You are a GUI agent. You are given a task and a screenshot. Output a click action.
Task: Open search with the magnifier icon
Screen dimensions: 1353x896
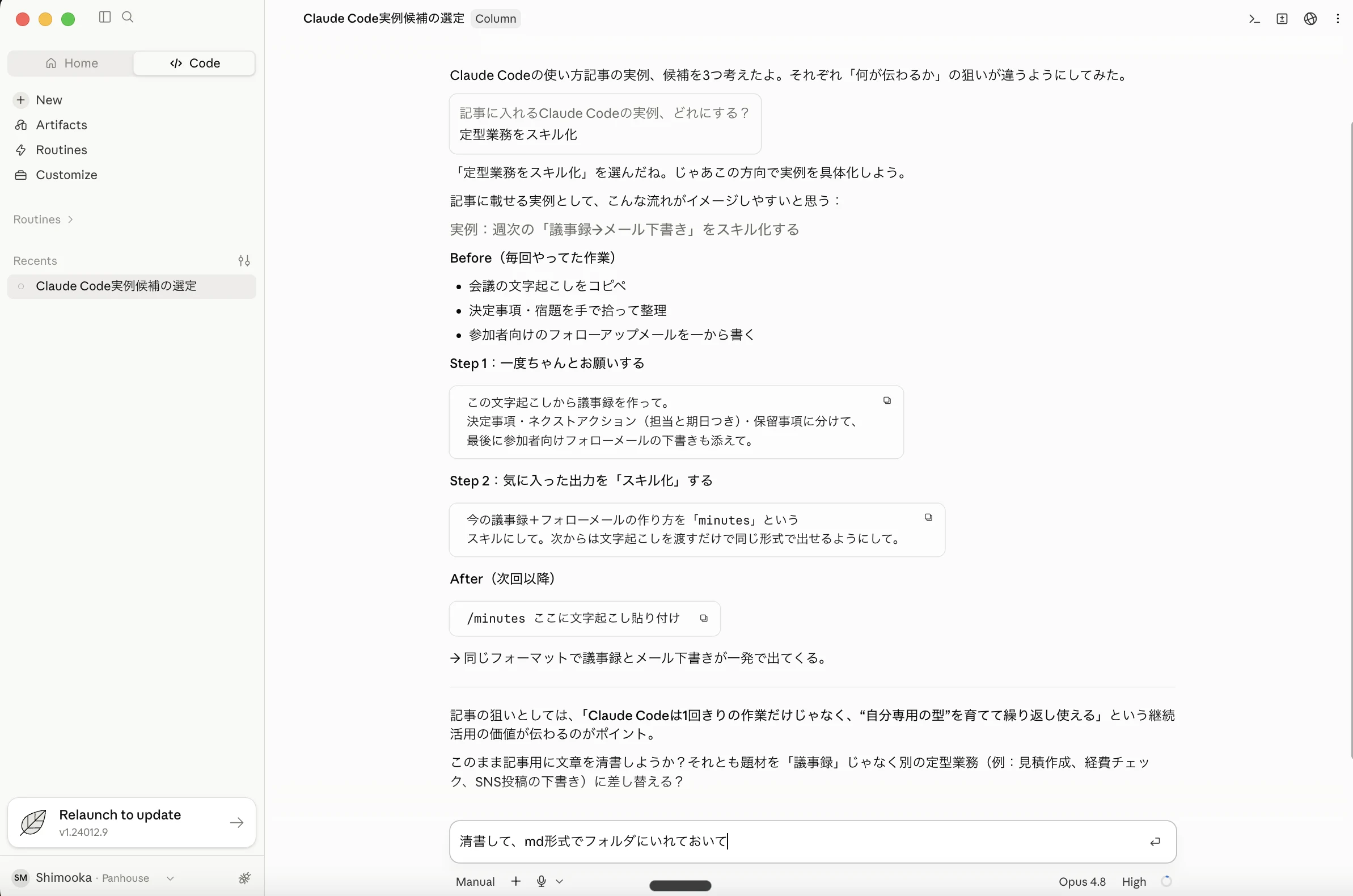point(128,17)
